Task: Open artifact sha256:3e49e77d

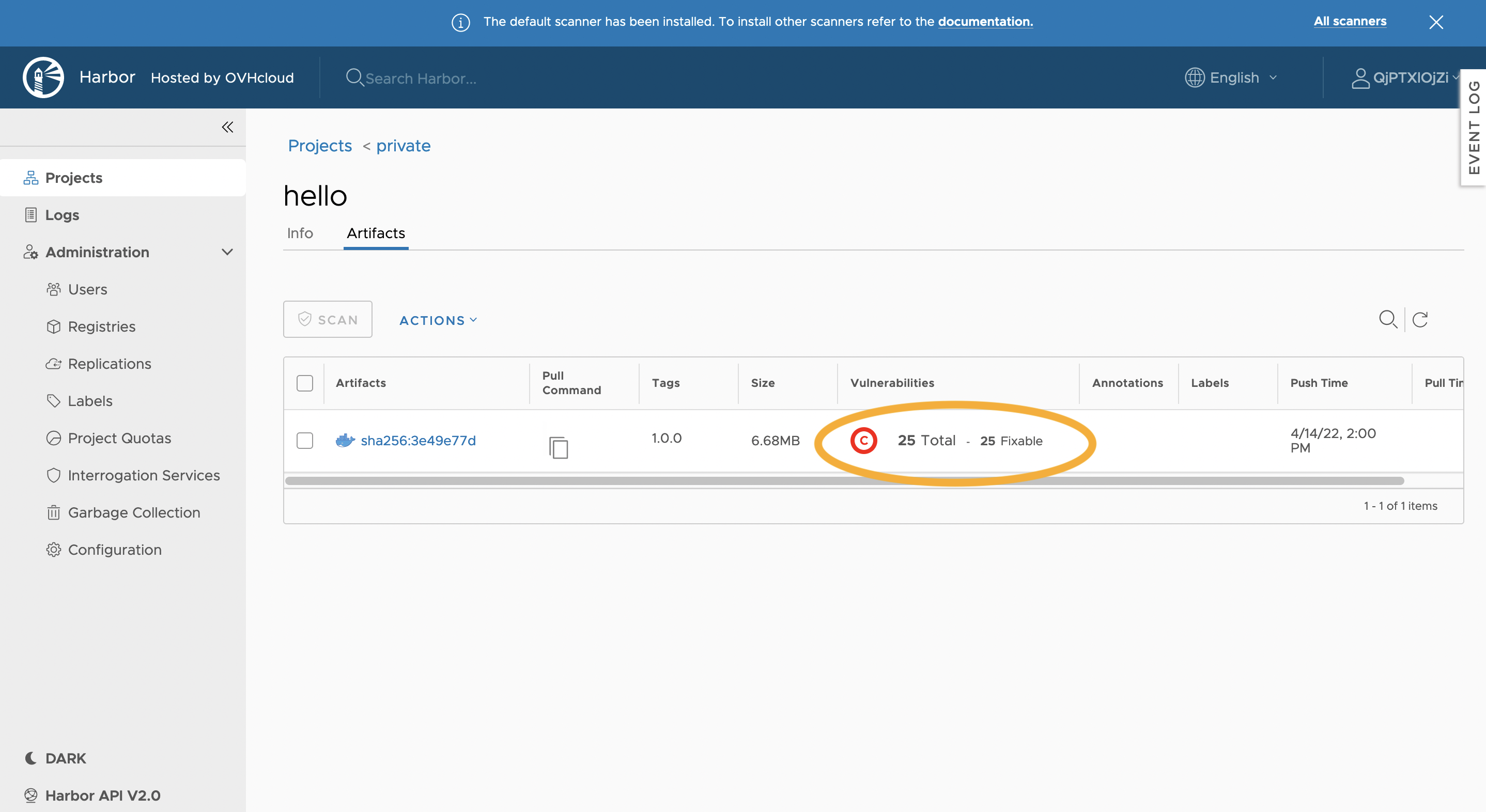Action: point(418,441)
